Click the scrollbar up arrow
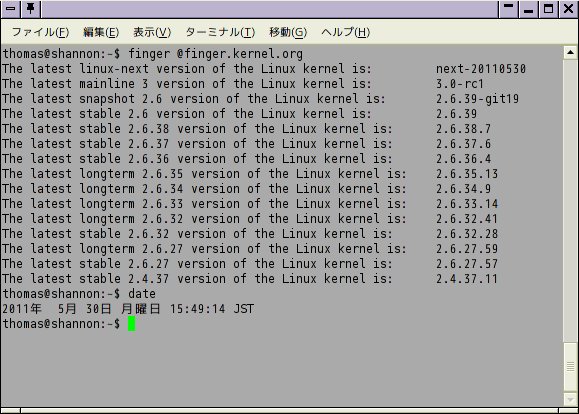The height and width of the screenshot is (414, 579). (x=570, y=53)
